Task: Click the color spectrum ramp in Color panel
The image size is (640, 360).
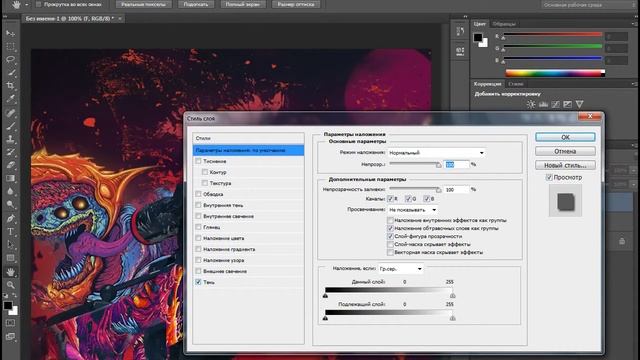Action: [x=555, y=73]
